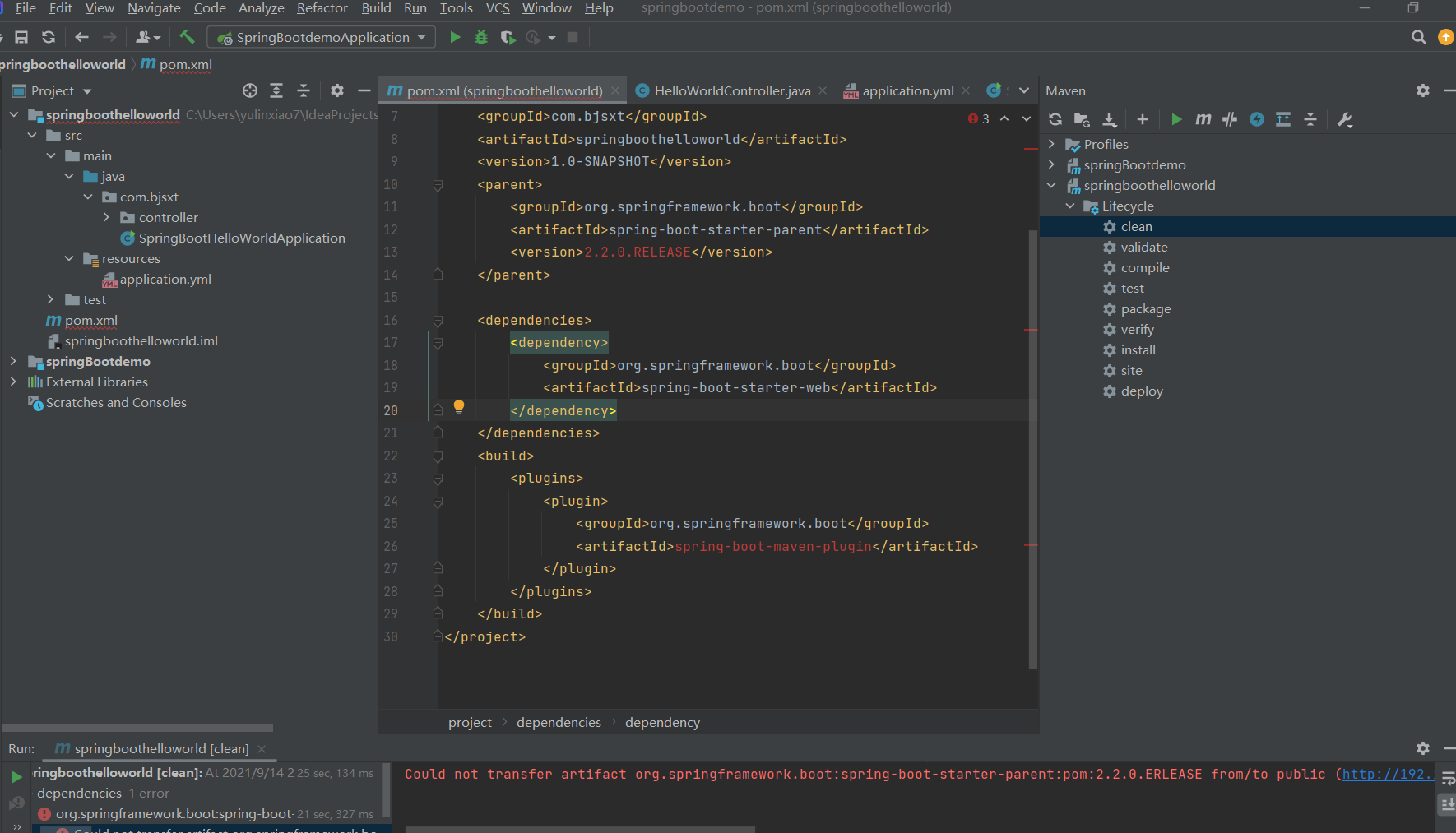This screenshot has height=833, width=1456.
Task: Add a Maven project with the plus icon
Action: (x=1143, y=119)
